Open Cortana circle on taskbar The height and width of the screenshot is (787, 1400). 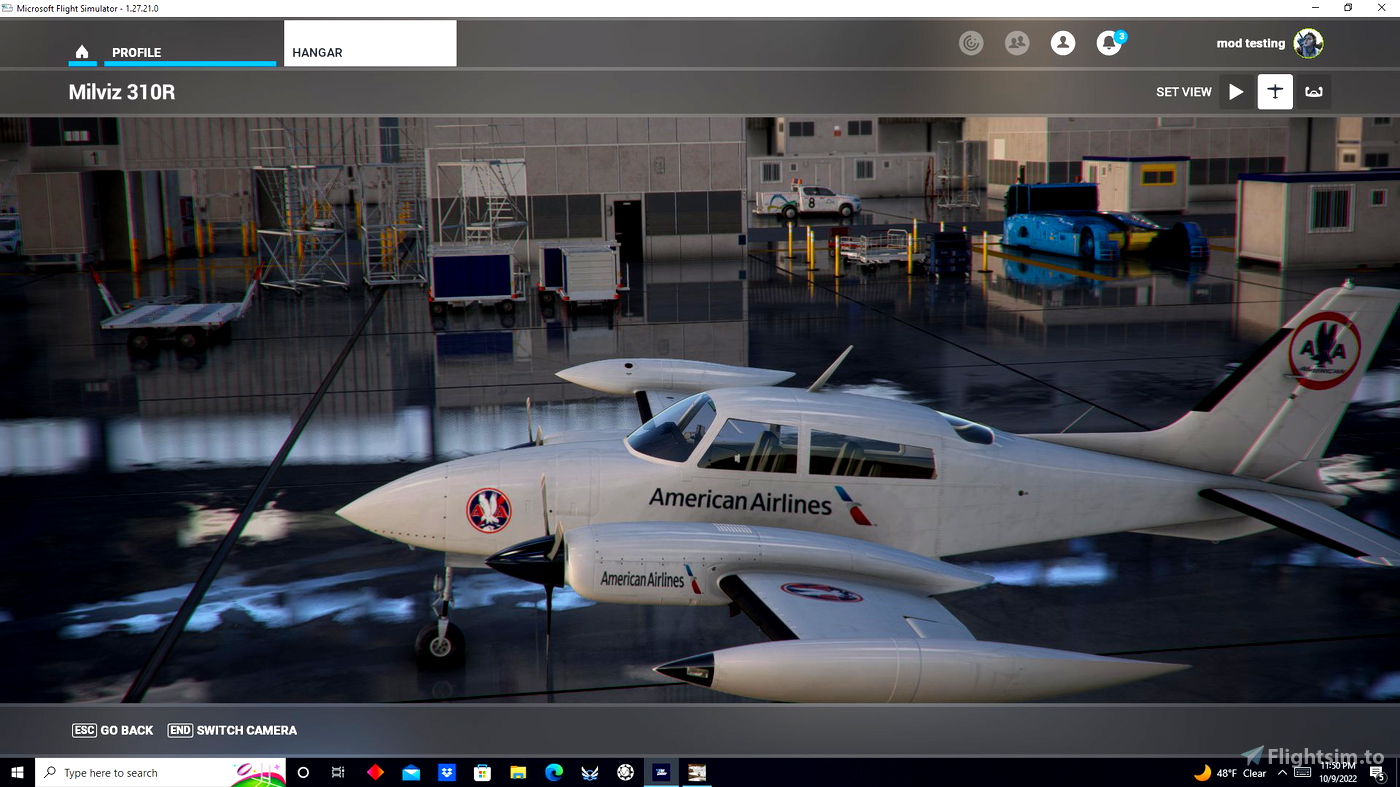point(304,773)
